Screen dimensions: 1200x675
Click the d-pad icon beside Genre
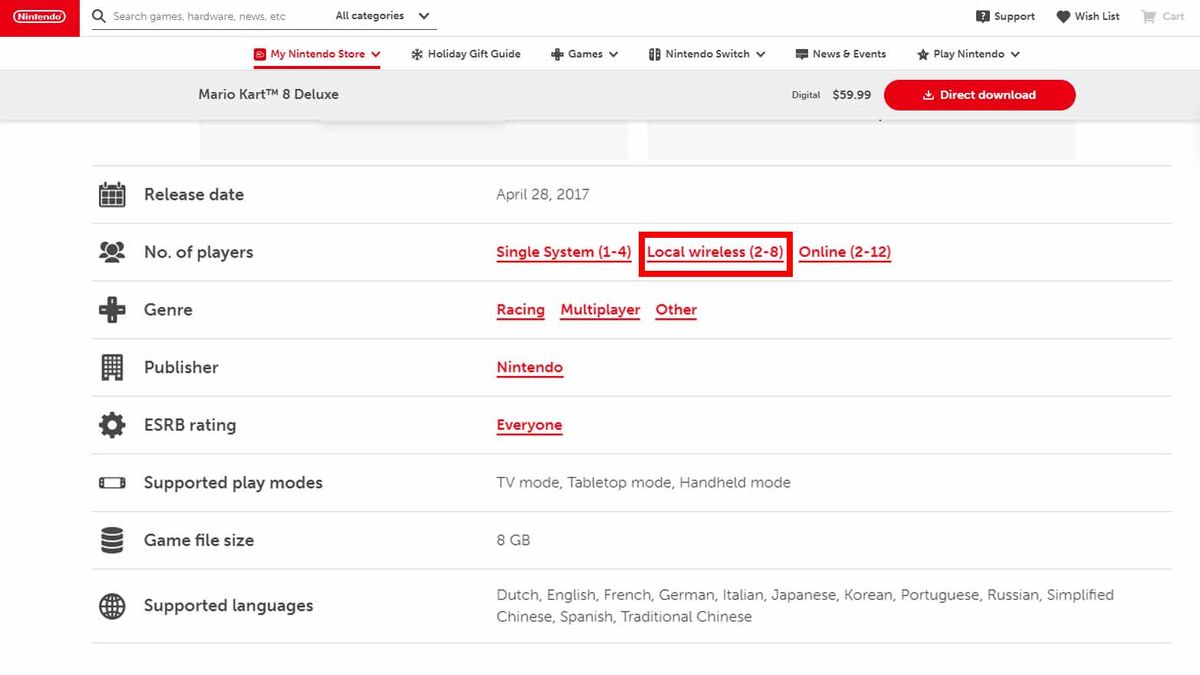click(110, 309)
